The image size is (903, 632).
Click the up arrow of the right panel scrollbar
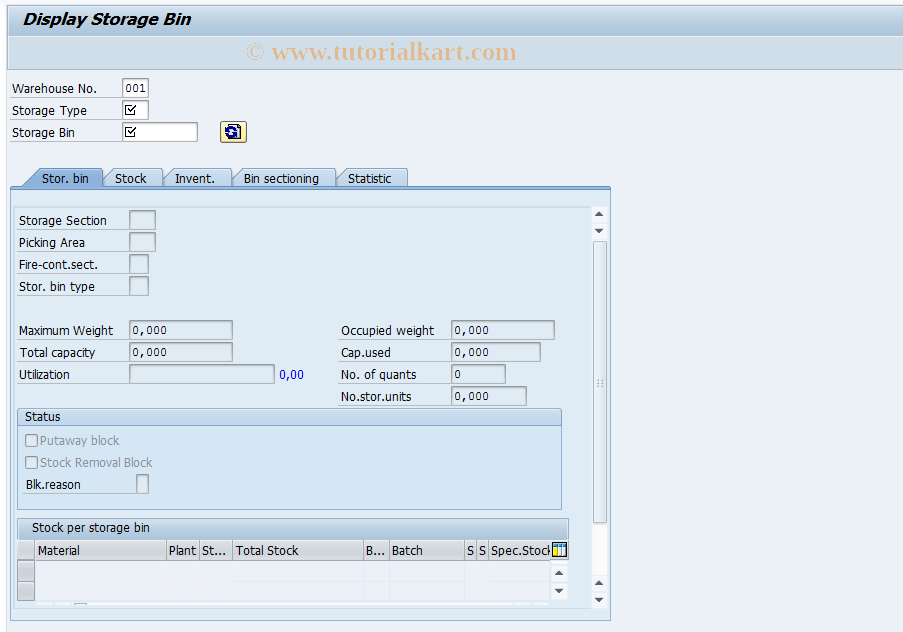pyautogui.click(x=598, y=213)
